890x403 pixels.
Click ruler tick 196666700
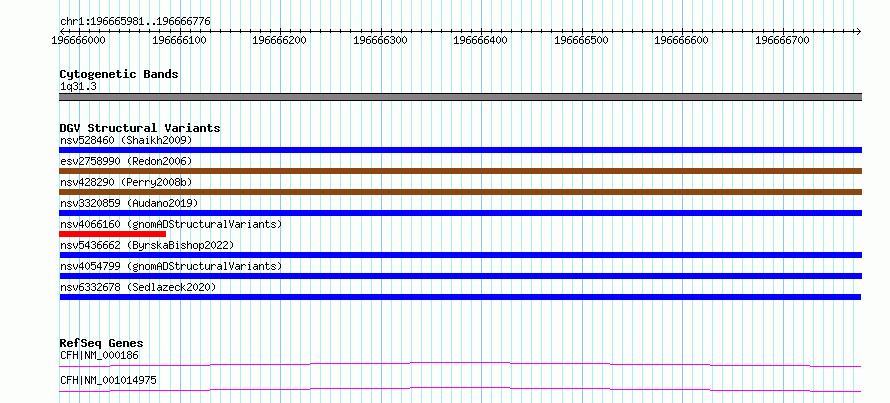(783, 41)
